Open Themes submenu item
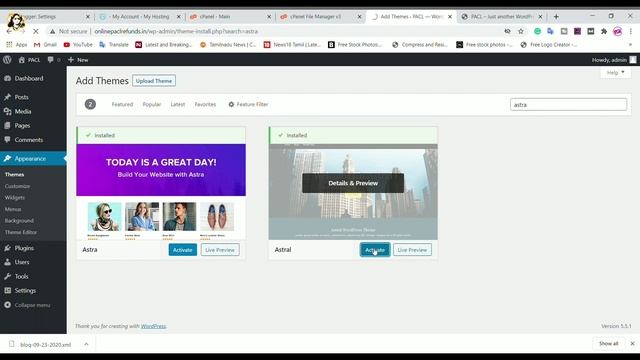 [14, 174]
